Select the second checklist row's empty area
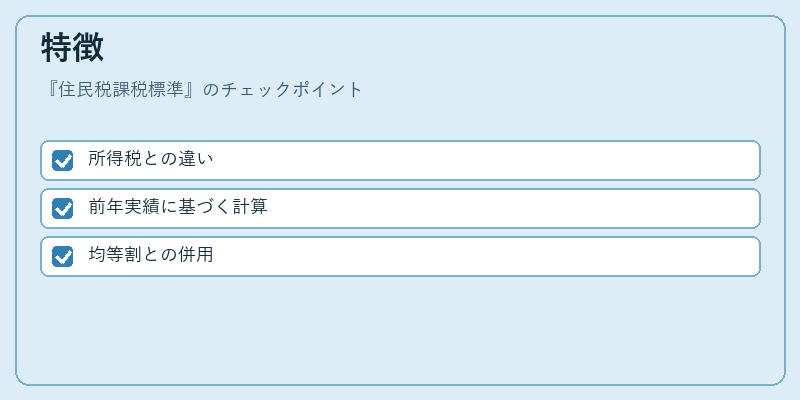The image size is (800, 400). (513, 208)
